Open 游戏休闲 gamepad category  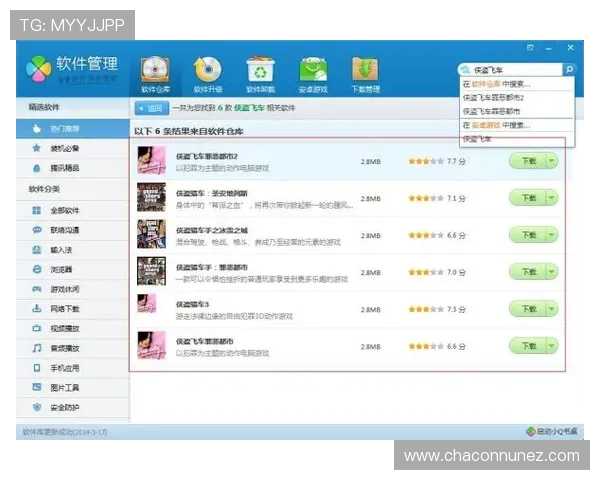[73, 289]
